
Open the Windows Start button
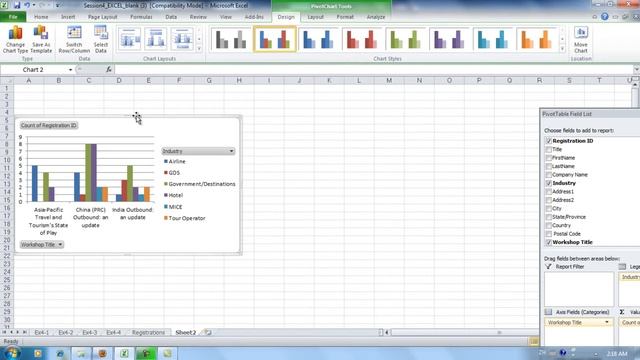click(11, 353)
